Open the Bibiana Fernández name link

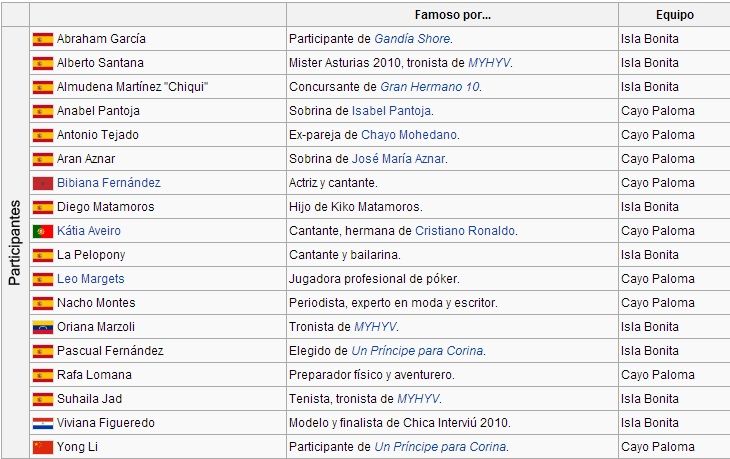click(108, 183)
